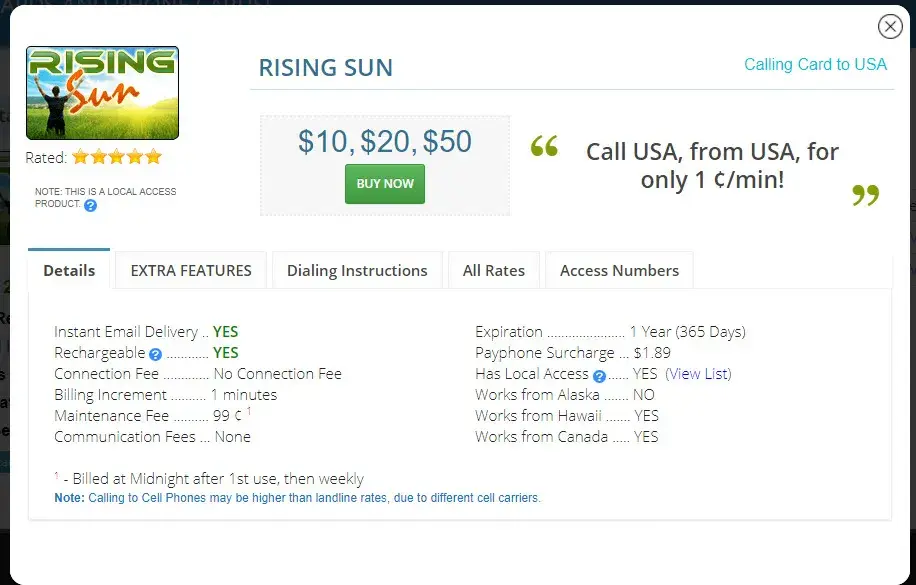Screen dimensions: 916x585
Task: Click the five-star rating icons
Action: click(116, 157)
